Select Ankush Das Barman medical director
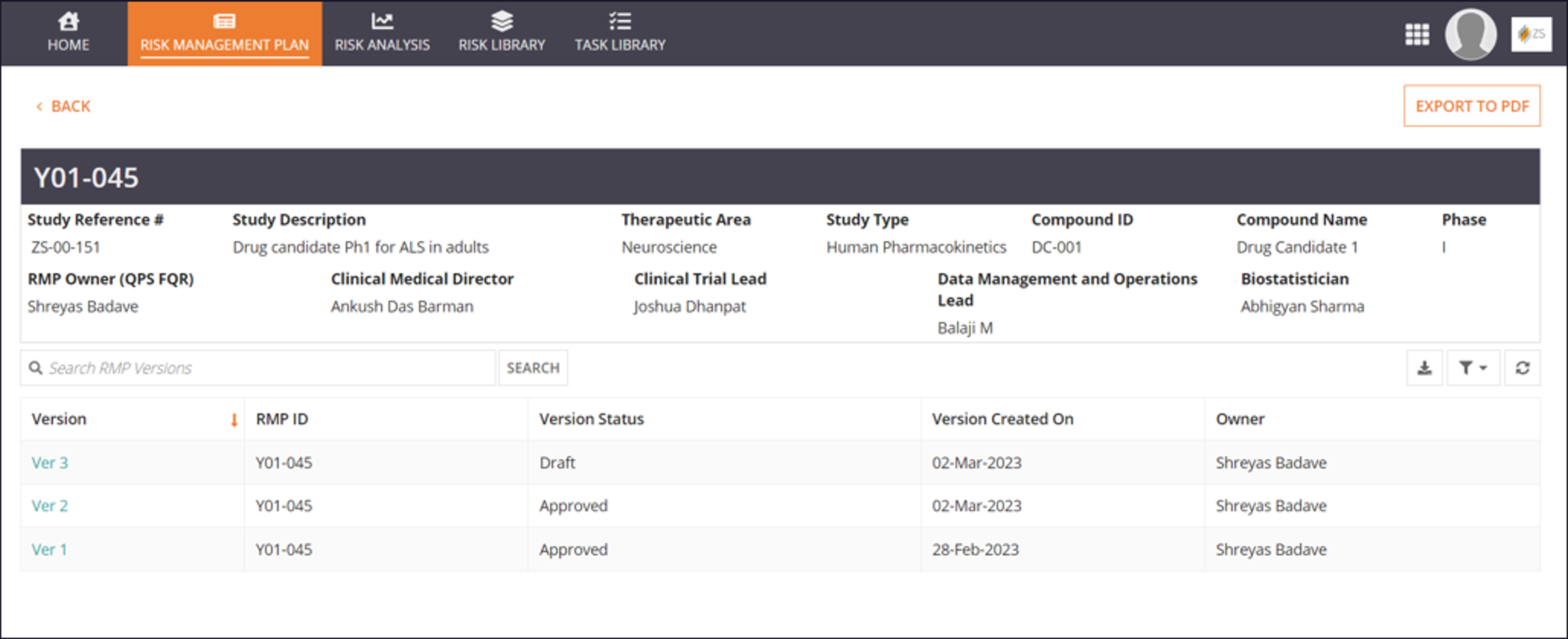Viewport: 1568px width, 639px height. (x=402, y=306)
